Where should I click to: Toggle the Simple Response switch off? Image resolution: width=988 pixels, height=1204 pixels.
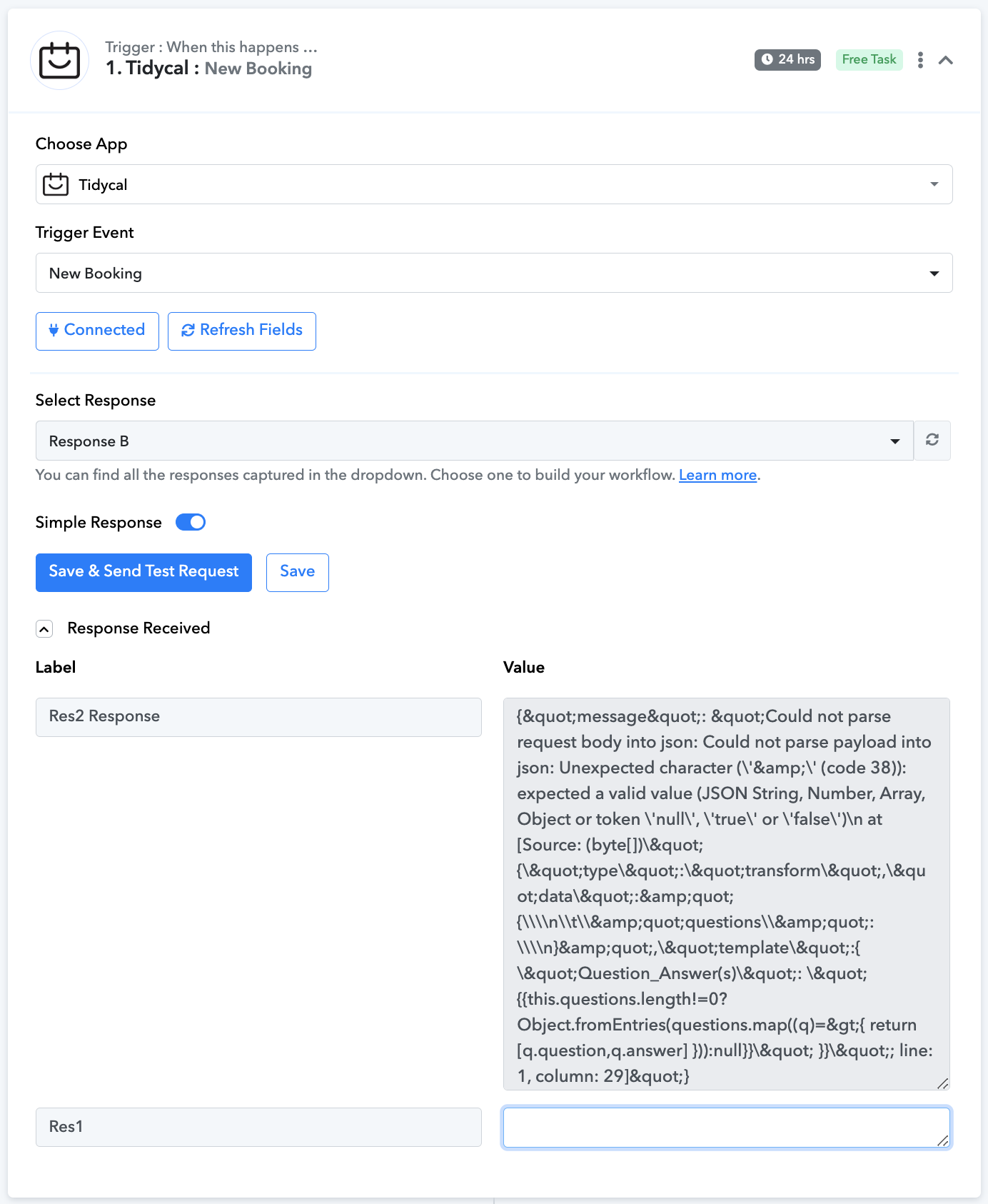[191, 523]
